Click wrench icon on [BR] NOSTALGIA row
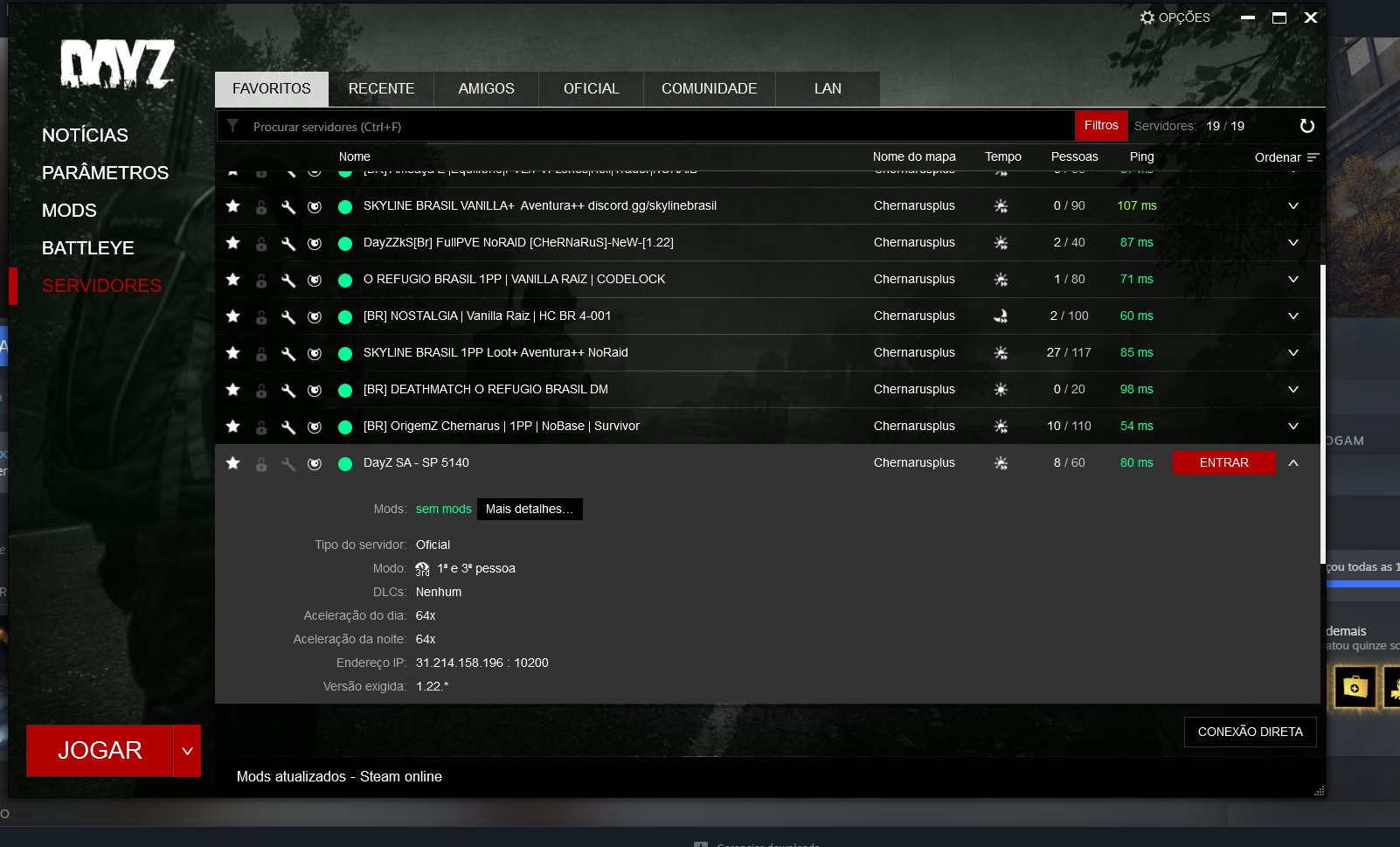The height and width of the screenshot is (847, 1400). [288, 317]
